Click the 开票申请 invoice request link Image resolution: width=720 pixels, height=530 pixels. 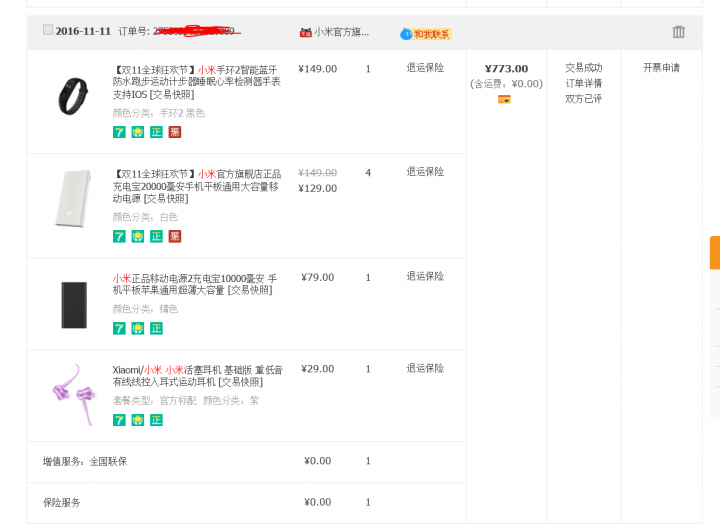click(x=661, y=68)
